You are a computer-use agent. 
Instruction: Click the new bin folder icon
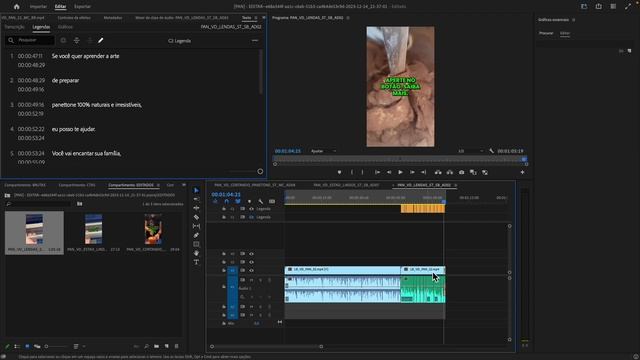point(156,346)
